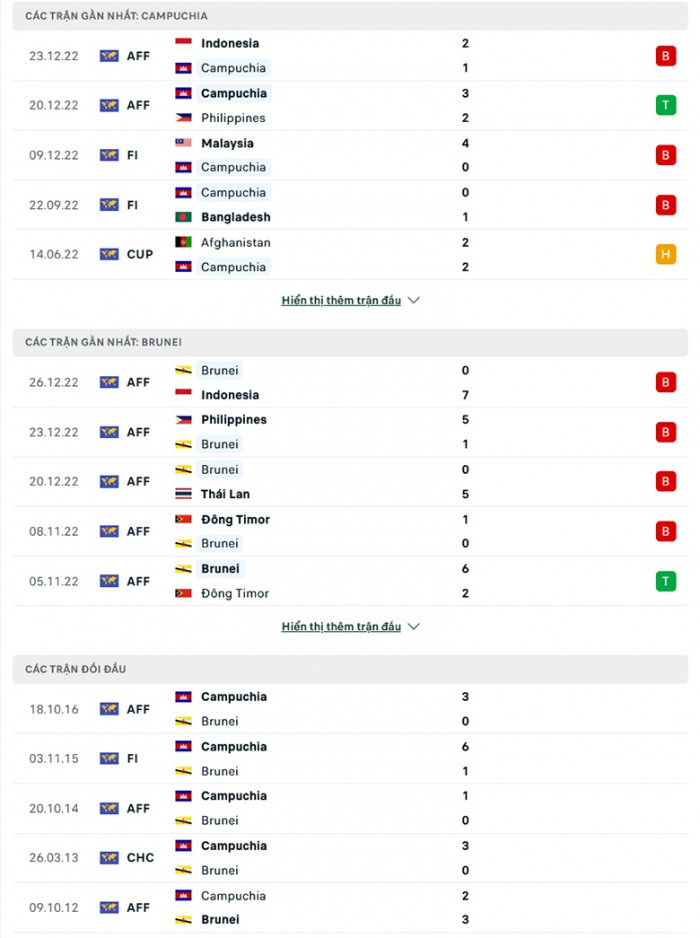Click the CUP competition icon on 14.06.22
The width and height of the screenshot is (700, 938).
(x=109, y=254)
